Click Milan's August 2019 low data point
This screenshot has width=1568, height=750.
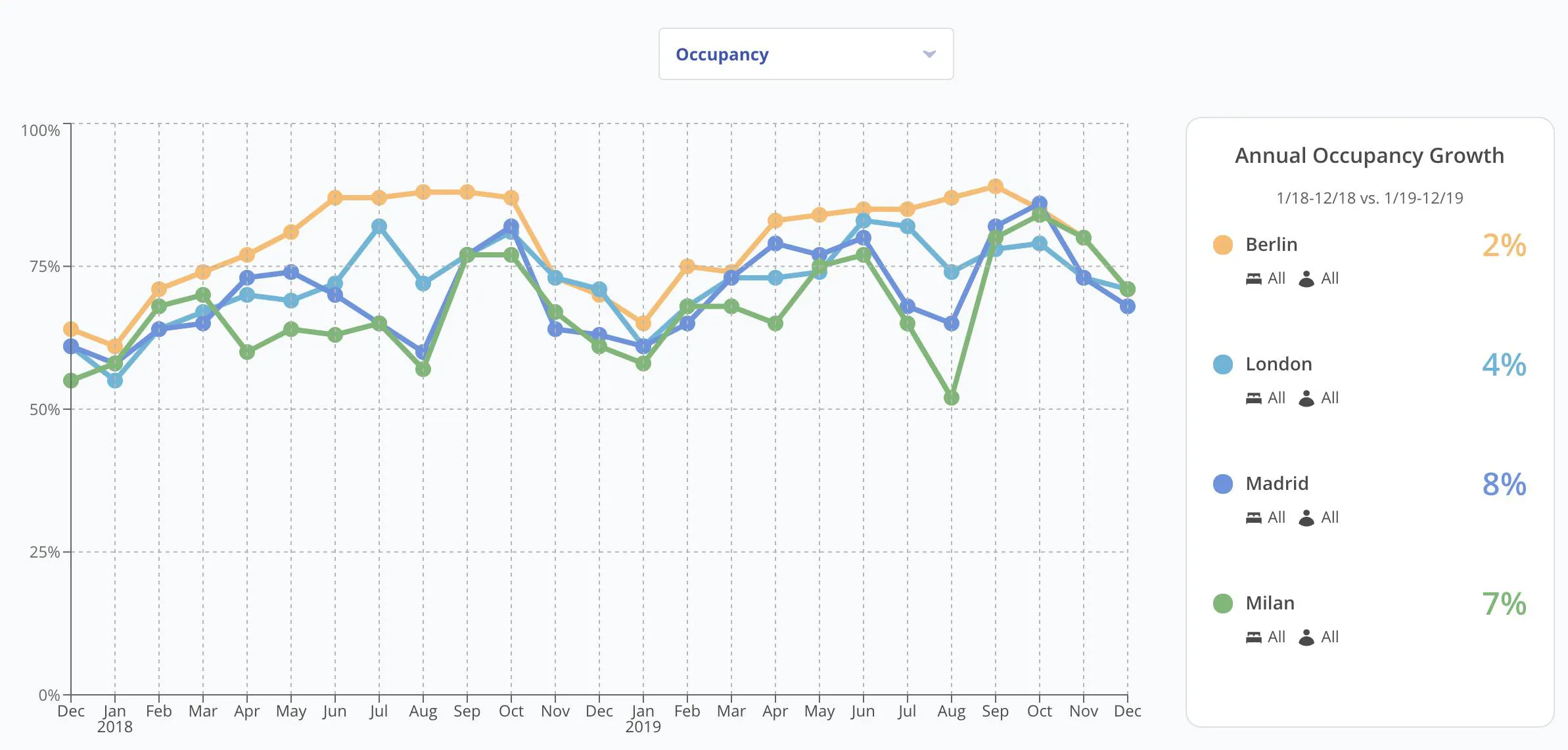951,397
